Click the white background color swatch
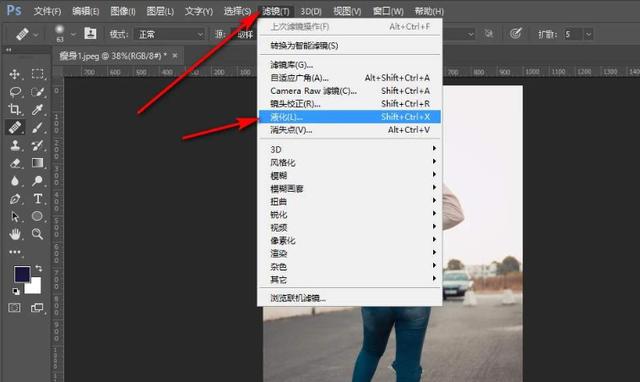Image resolution: width=640 pixels, height=382 pixels. coord(34,286)
